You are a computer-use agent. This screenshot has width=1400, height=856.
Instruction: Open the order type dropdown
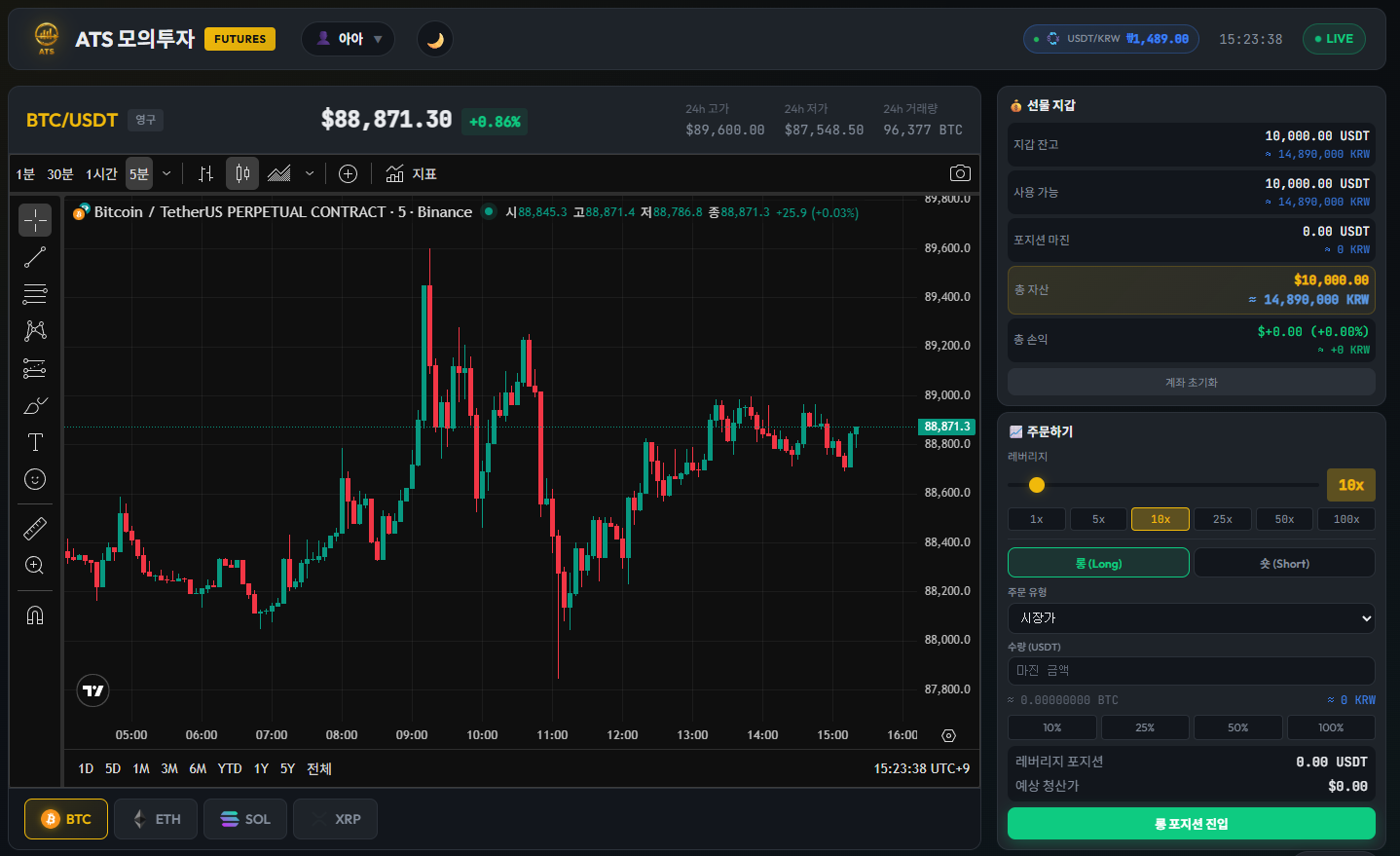[1191, 618]
